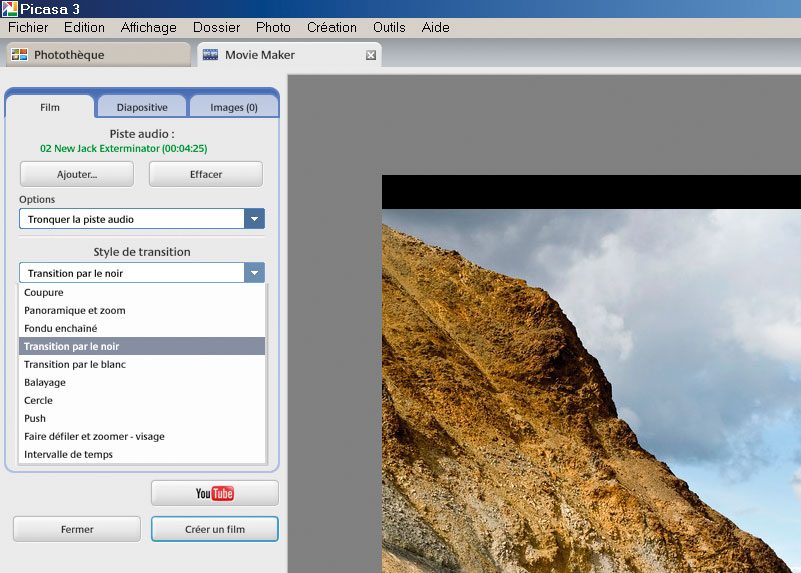Open the Dossier menu
This screenshot has height=573, width=801.
[217, 28]
